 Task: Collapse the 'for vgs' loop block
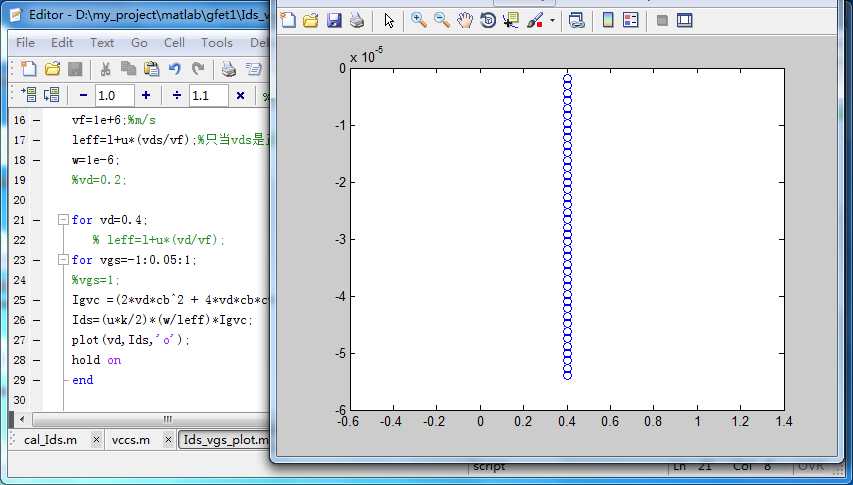coord(62,259)
